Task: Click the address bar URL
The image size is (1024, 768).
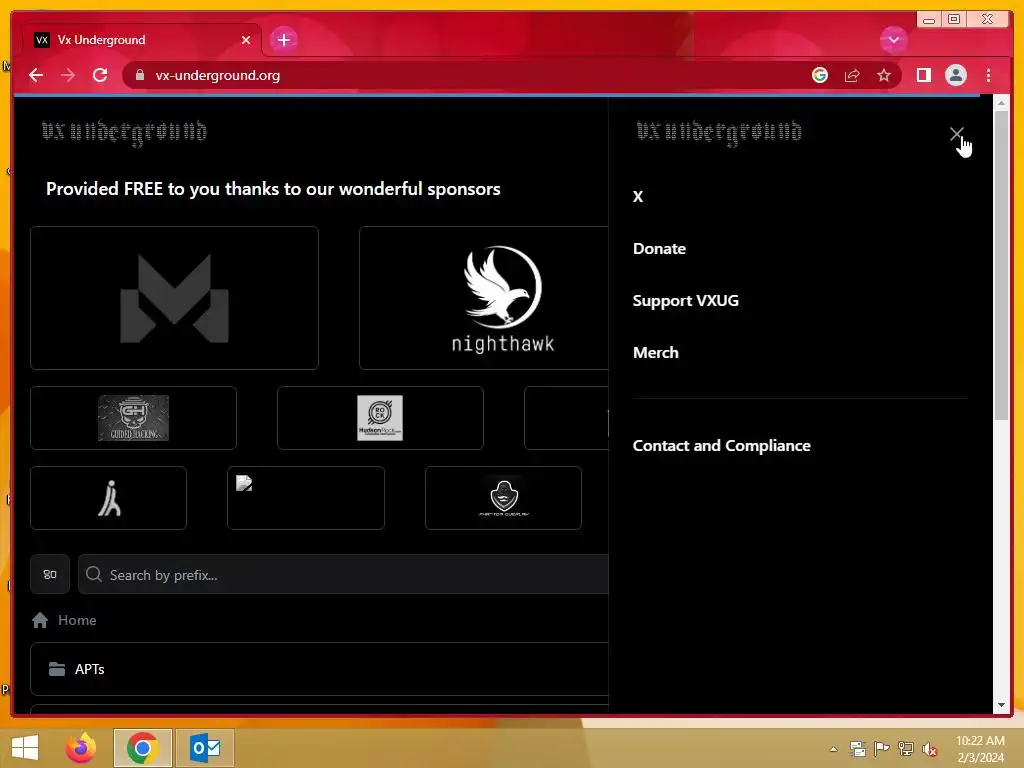Action: pyautogui.click(x=217, y=75)
